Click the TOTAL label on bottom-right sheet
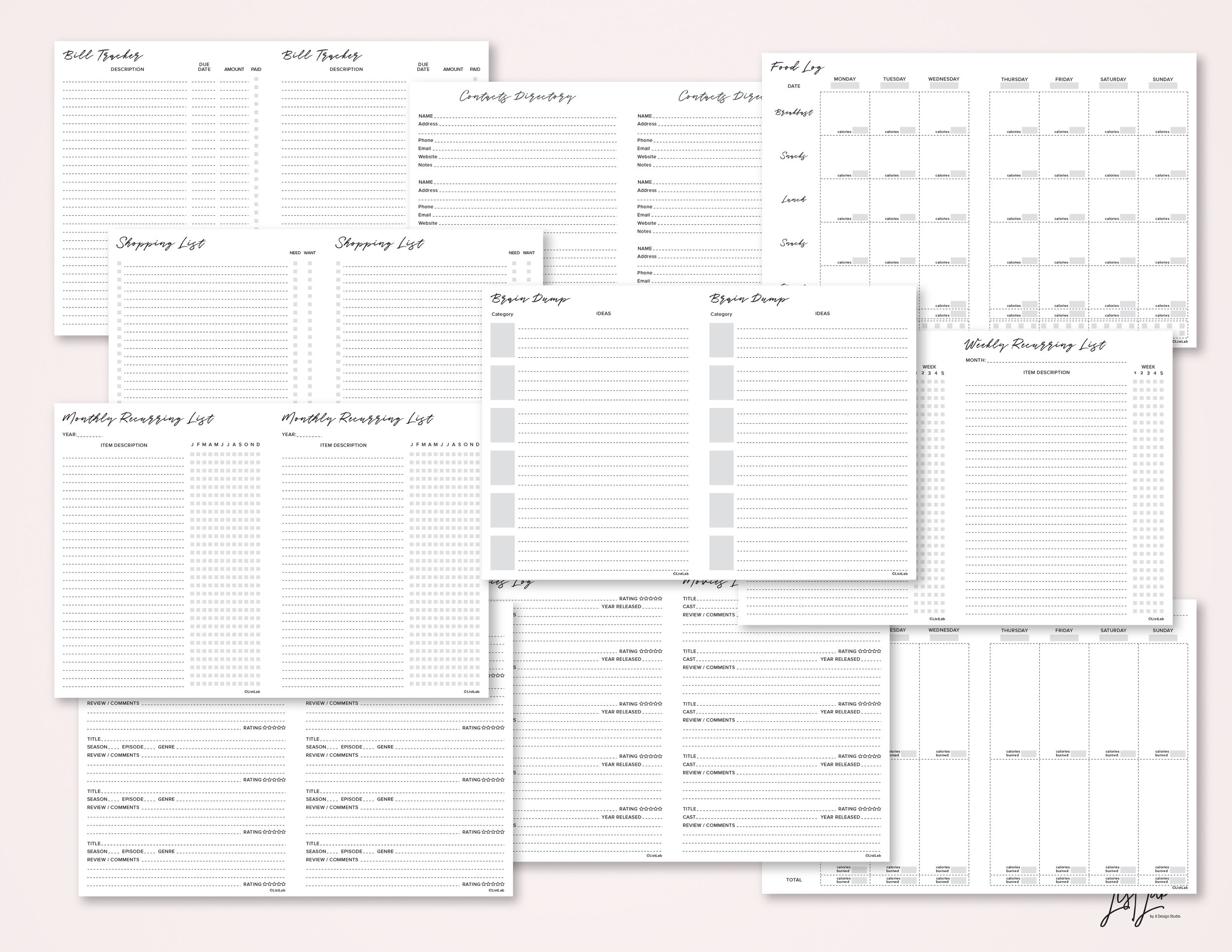Viewport: 1232px width, 952px height. click(794, 880)
